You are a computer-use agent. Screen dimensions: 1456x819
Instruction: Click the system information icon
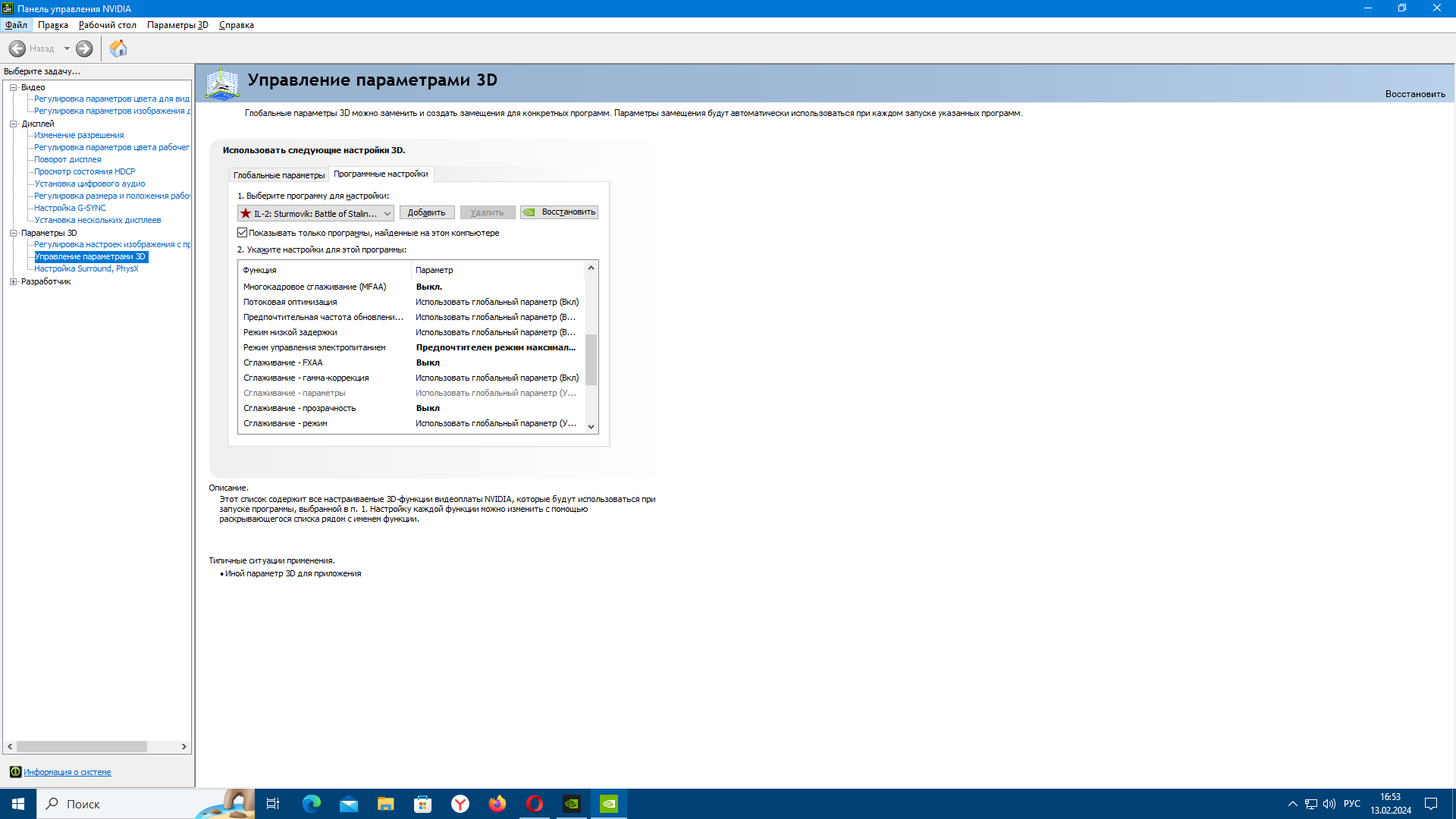[x=15, y=772]
